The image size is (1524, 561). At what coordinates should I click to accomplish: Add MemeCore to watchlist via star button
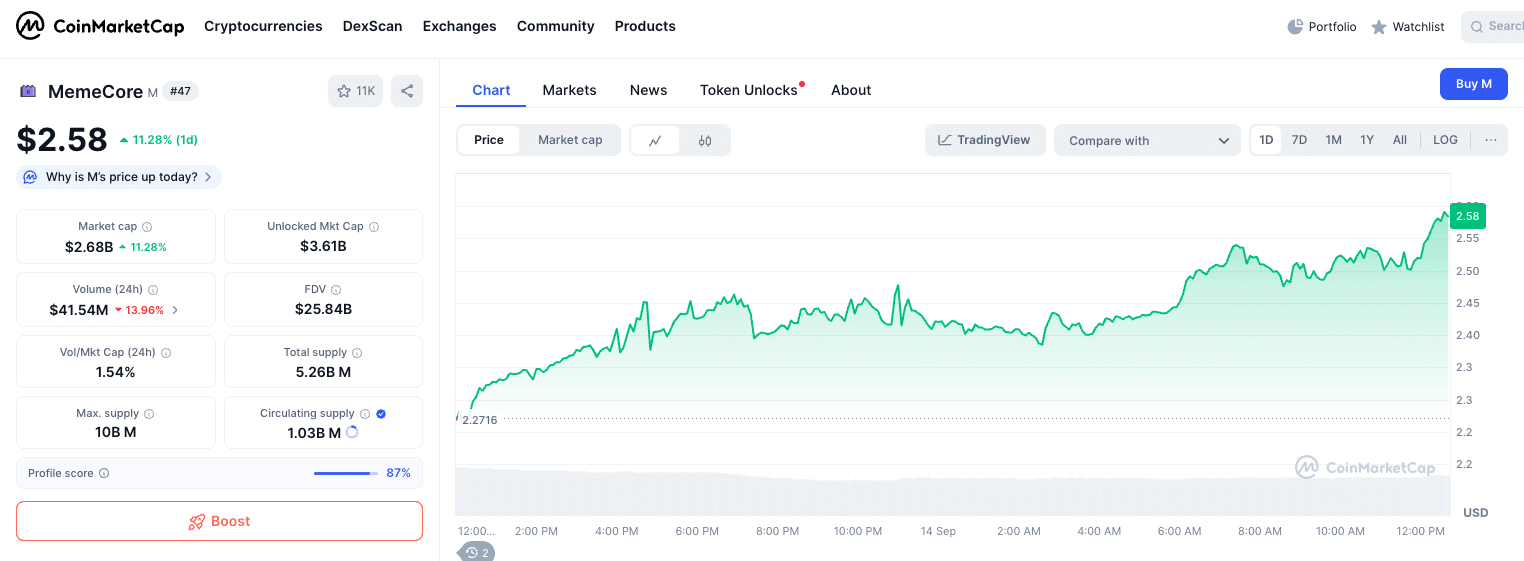[355, 91]
